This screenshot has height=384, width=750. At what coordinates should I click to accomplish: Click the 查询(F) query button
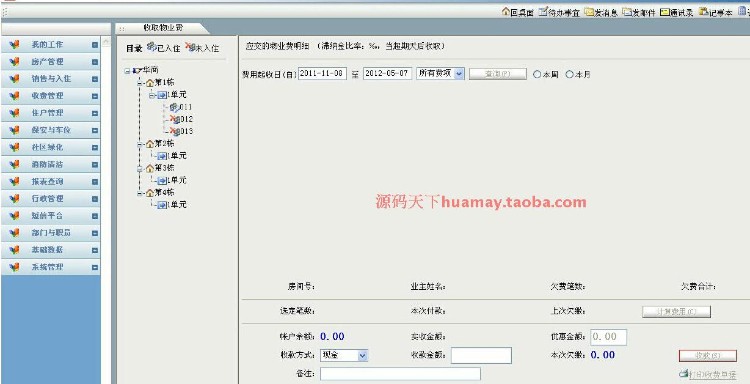(497, 74)
